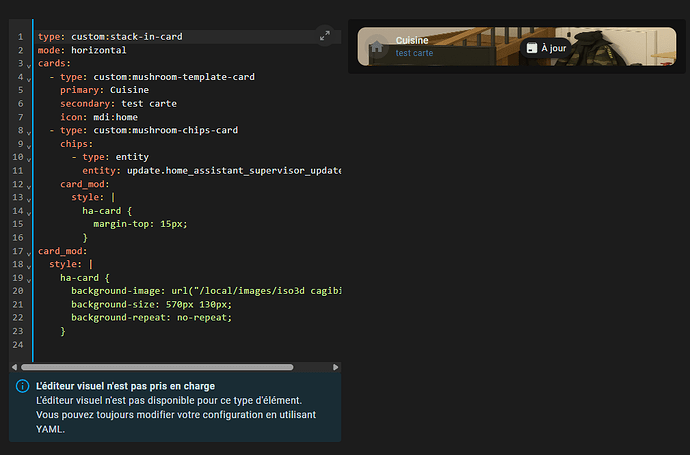690x455 pixels.
Task: Click the update icon in the À jour chip
Action: [531, 47]
